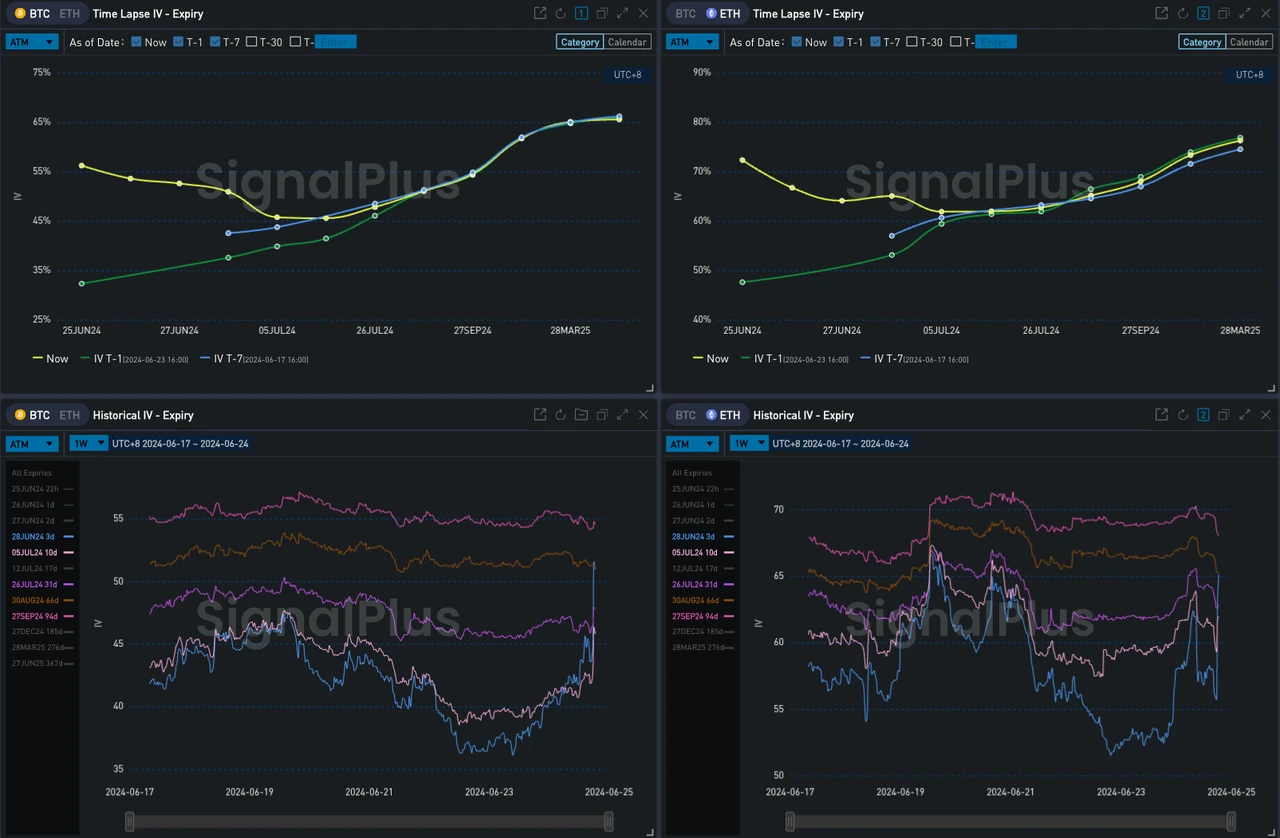Duplicate the ETH Time Lapse IV panel
The height and width of the screenshot is (838, 1280).
(1223, 14)
